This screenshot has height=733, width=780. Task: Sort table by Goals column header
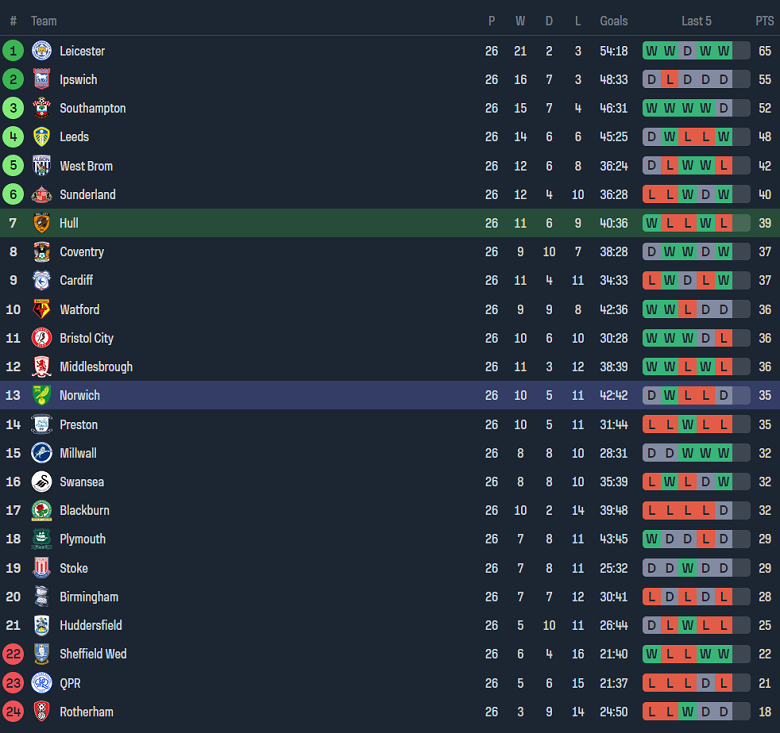(614, 21)
